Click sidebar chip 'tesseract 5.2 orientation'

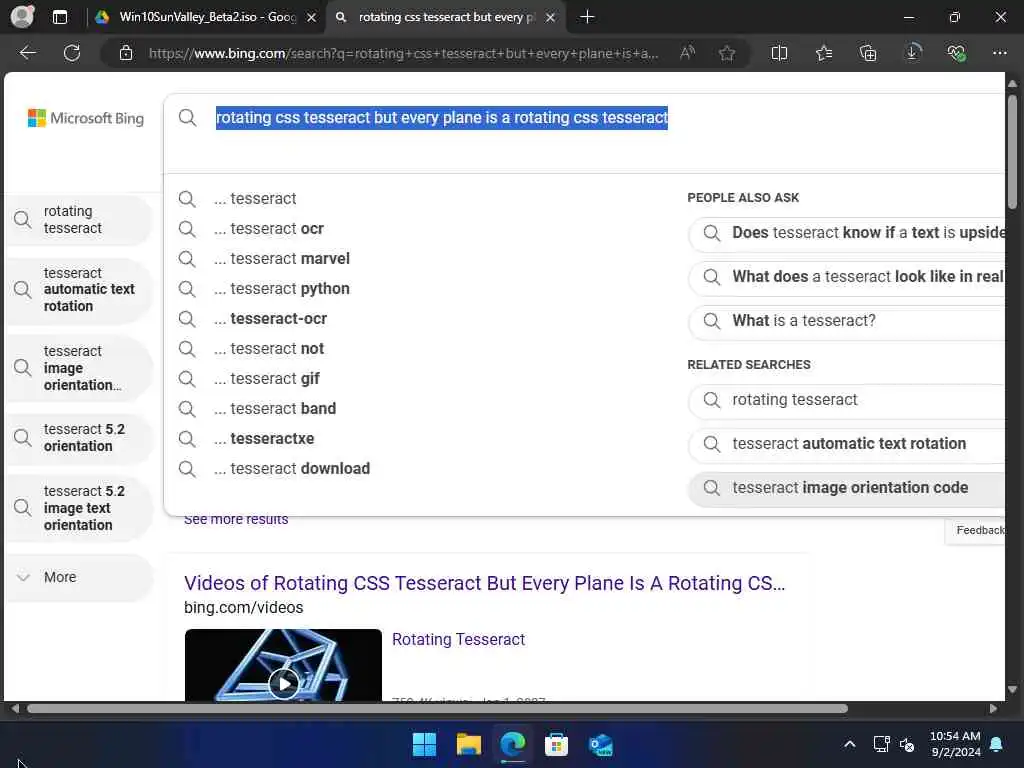point(79,438)
